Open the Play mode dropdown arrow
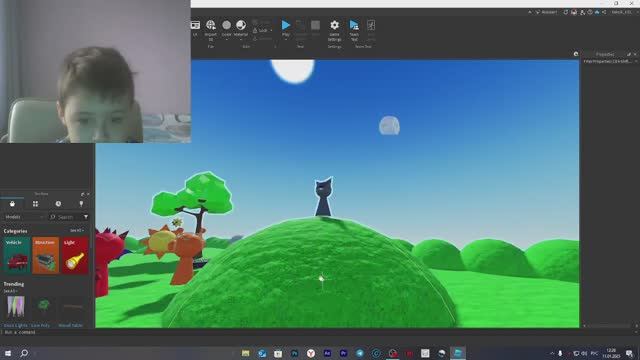Viewport: 640px width, 360px height. pyautogui.click(x=286, y=40)
